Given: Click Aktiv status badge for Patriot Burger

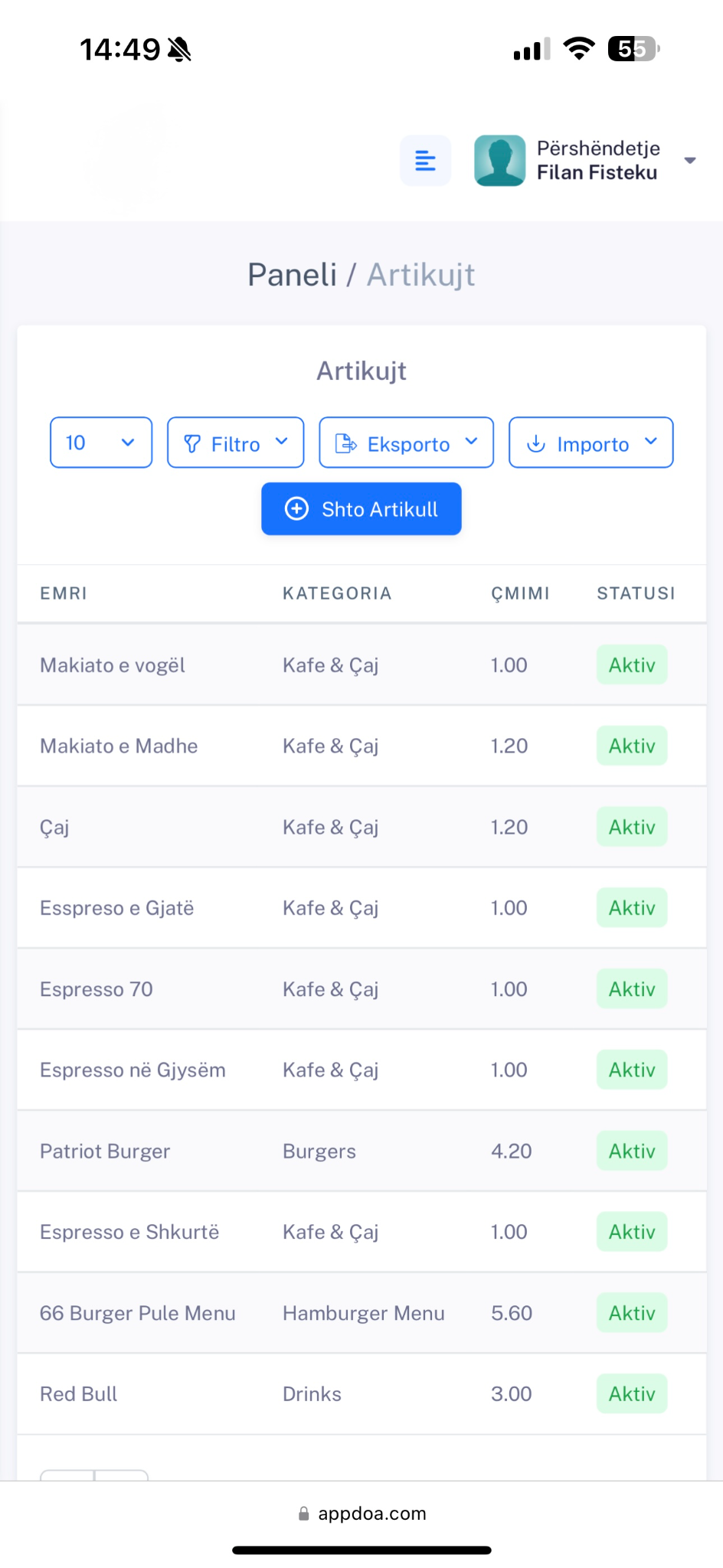Looking at the screenshot, I should [632, 1151].
